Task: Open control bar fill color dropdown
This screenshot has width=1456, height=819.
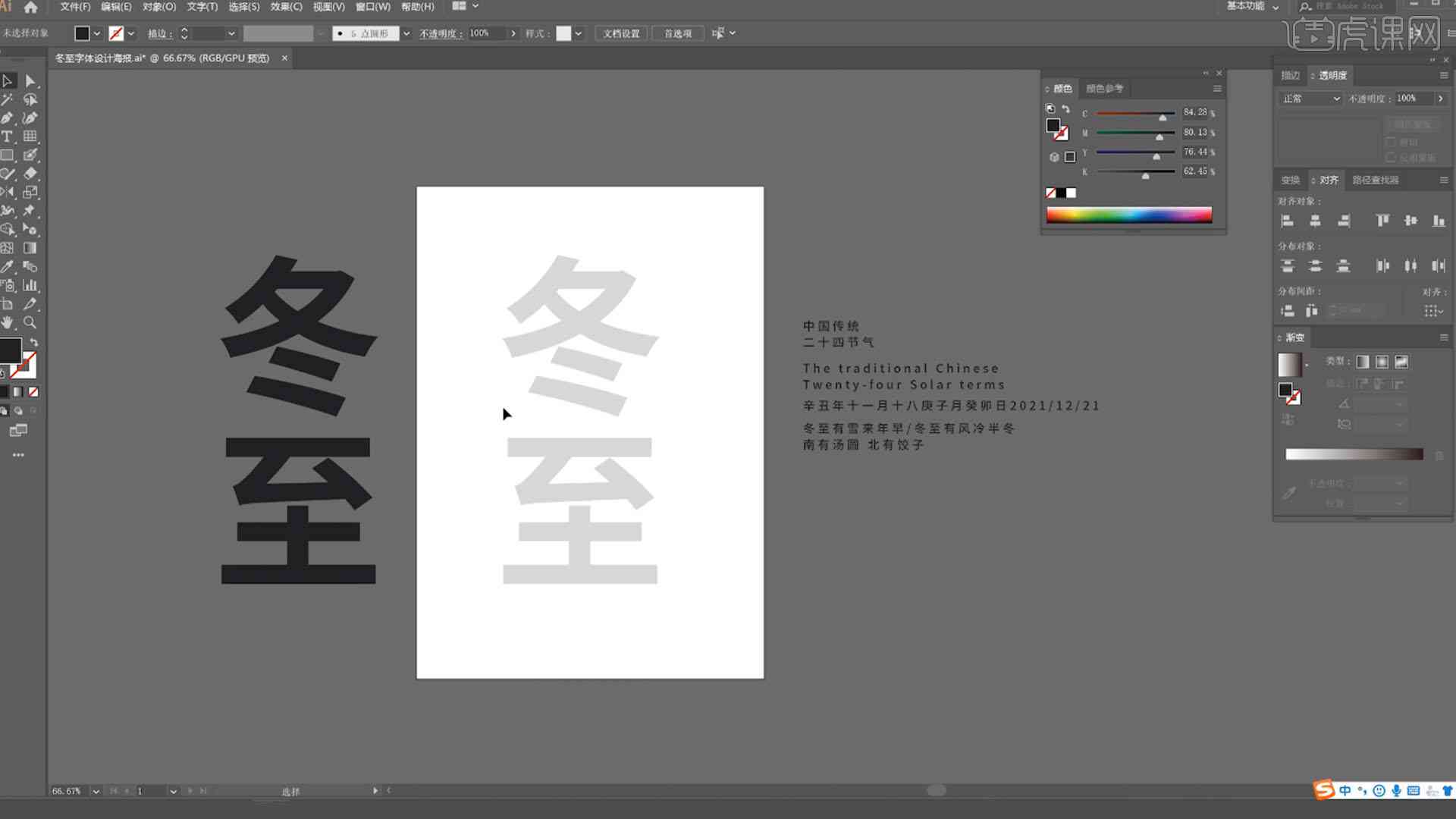Action: click(x=97, y=33)
